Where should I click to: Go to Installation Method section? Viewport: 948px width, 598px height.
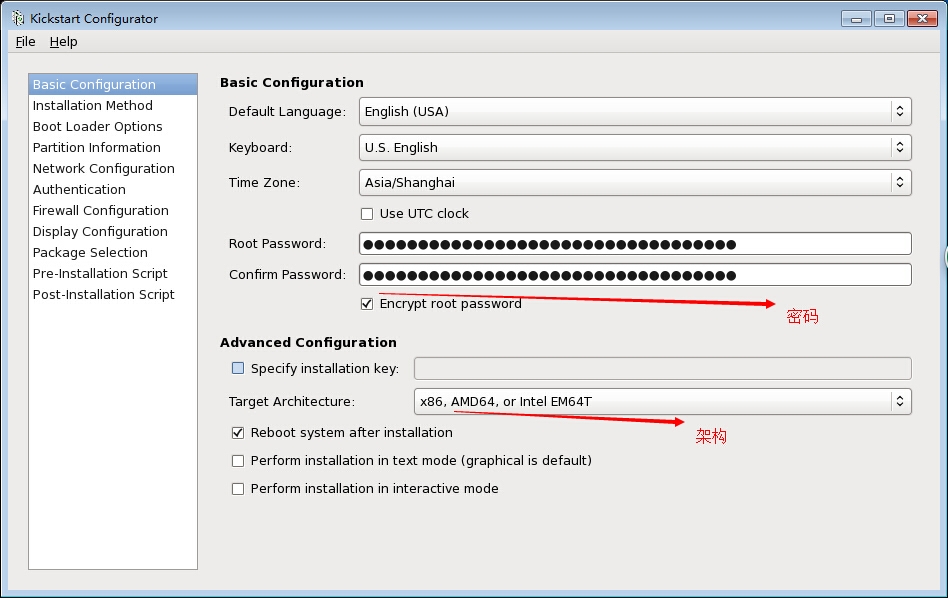coord(113,106)
